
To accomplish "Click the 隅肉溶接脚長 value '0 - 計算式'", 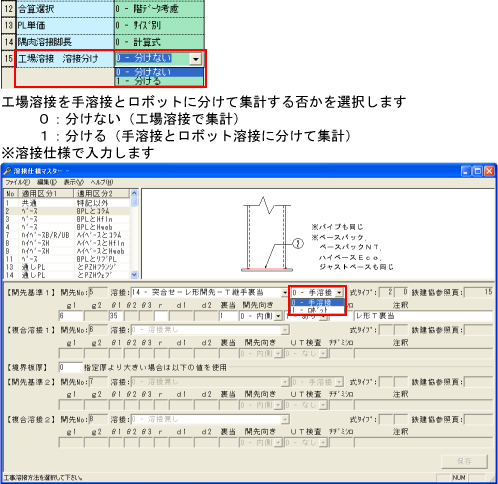I will 159,42.
